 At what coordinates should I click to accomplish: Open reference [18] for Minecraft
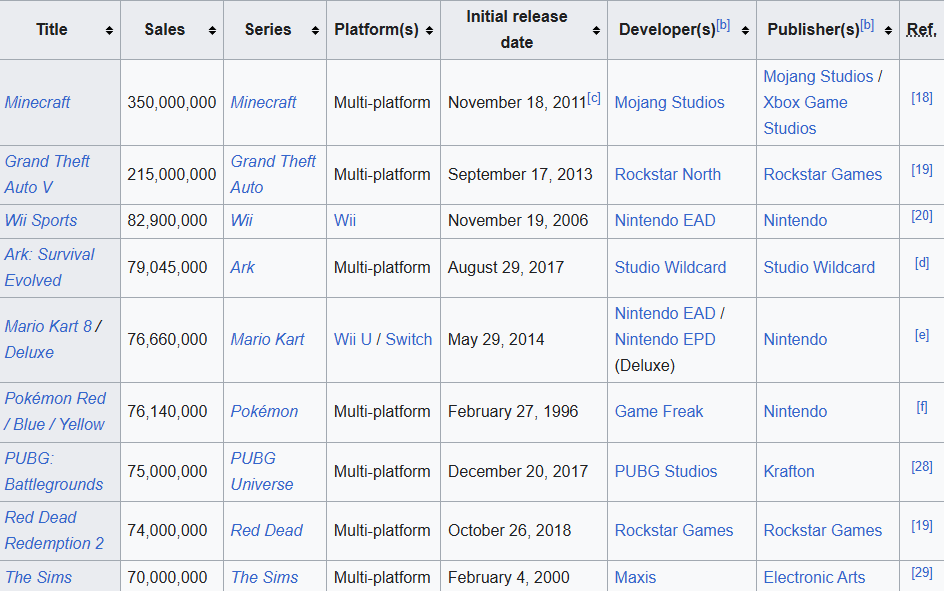(922, 97)
